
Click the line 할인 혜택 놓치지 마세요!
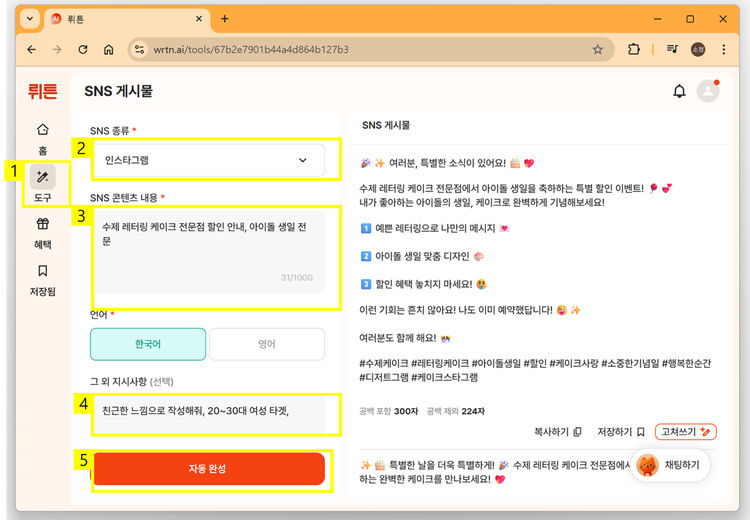(x=423, y=284)
